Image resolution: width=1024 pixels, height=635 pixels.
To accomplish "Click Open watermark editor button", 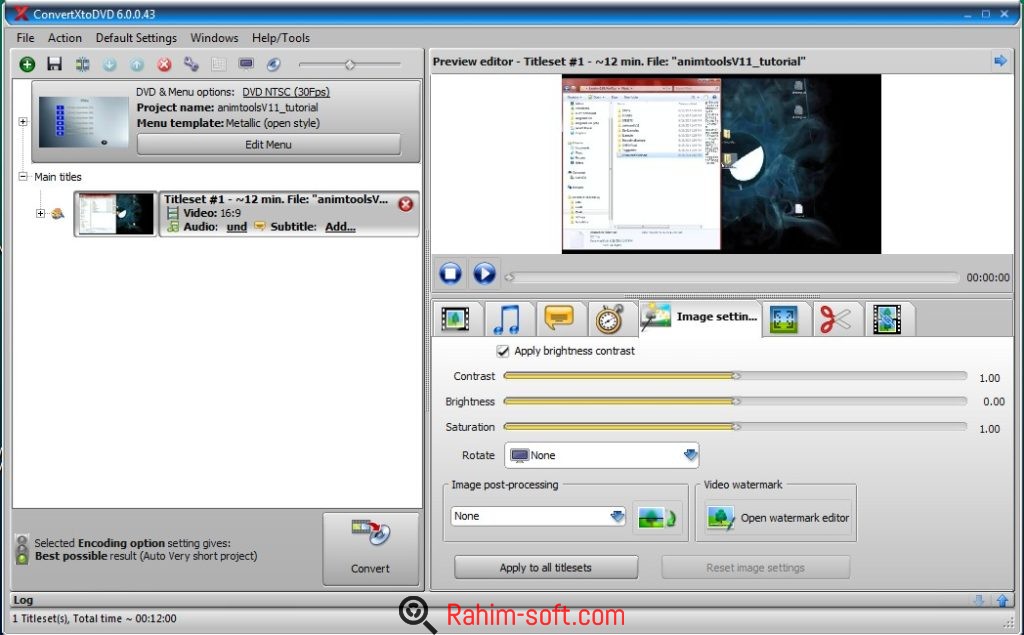I will click(x=777, y=518).
